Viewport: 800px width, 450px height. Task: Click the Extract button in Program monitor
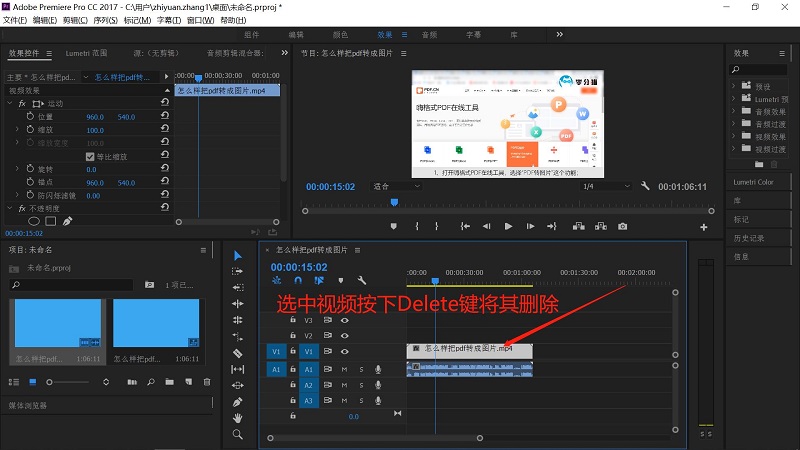tap(601, 226)
